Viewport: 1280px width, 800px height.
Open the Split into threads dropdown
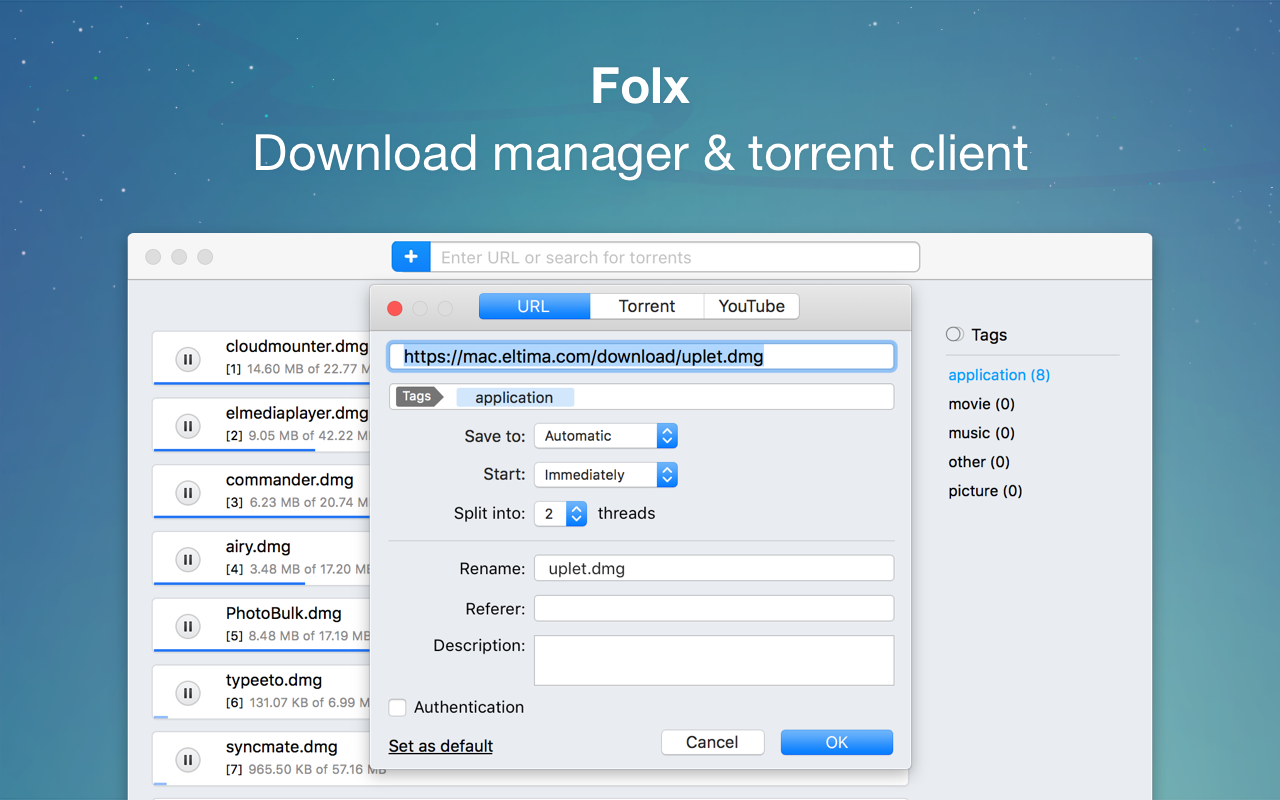click(561, 514)
